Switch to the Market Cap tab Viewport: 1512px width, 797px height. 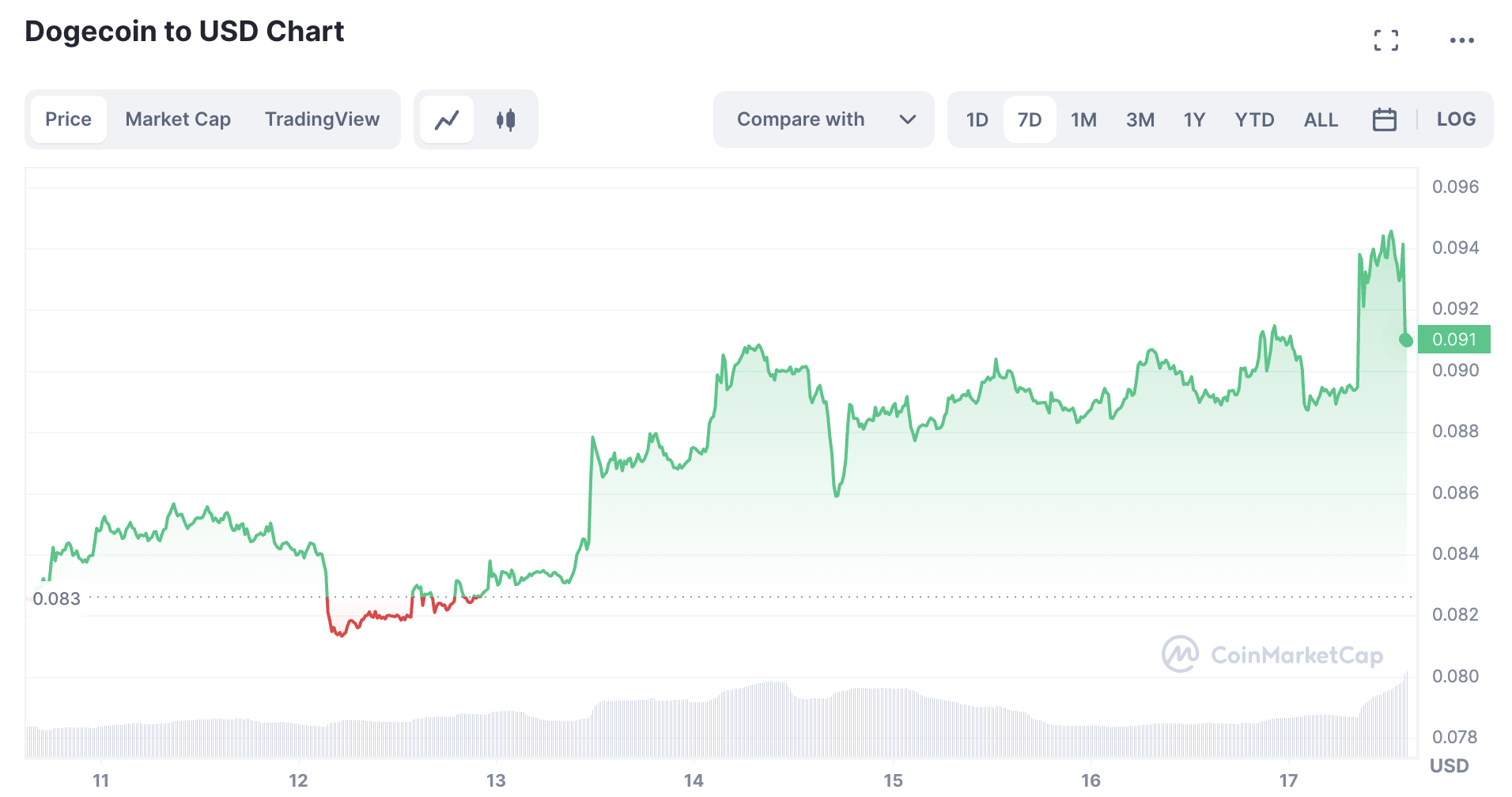[x=178, y=119]
